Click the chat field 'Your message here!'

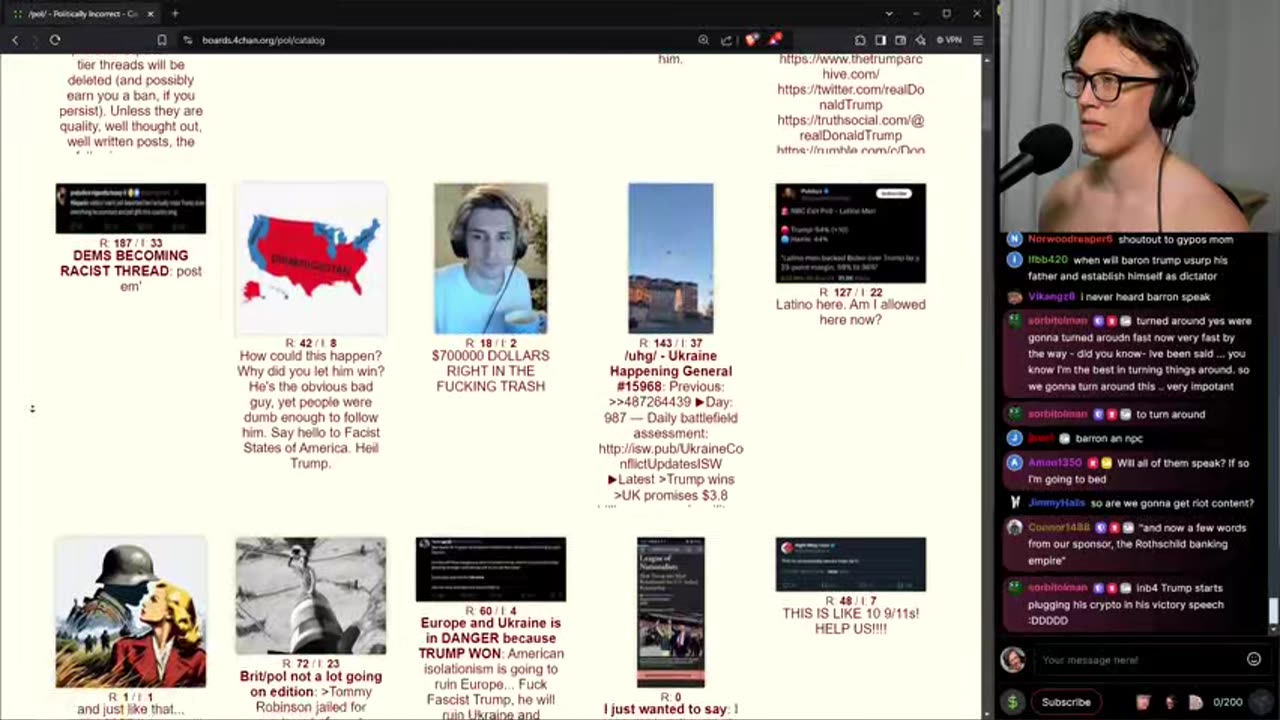tap(1140, 660)
